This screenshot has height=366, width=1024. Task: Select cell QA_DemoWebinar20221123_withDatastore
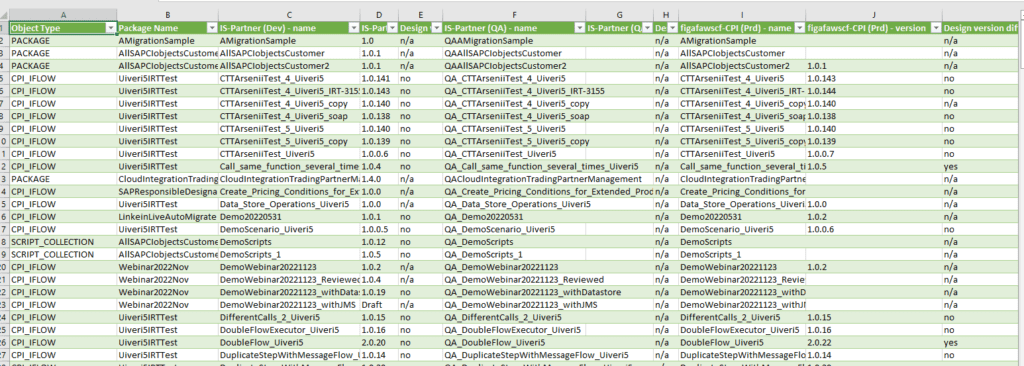pyautogui.click(x=514, y=292)
